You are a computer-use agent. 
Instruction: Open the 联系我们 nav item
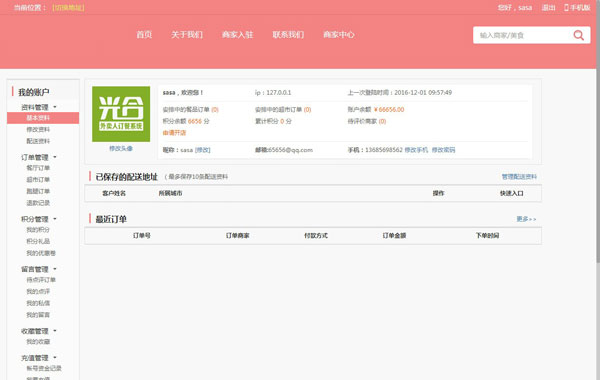288,35
